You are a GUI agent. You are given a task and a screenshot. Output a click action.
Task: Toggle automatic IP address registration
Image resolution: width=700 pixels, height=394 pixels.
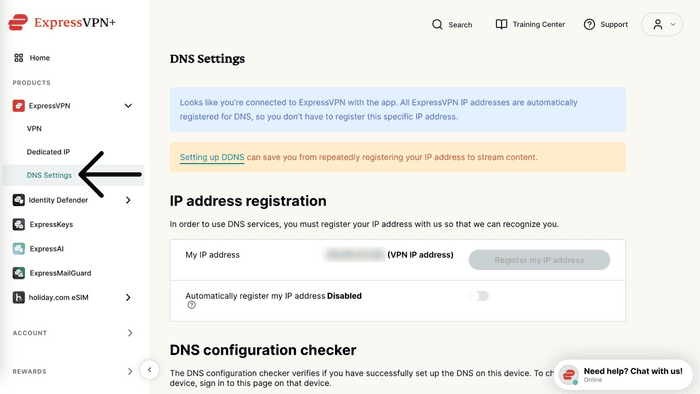pyautogui.click(x=479, y=296)
